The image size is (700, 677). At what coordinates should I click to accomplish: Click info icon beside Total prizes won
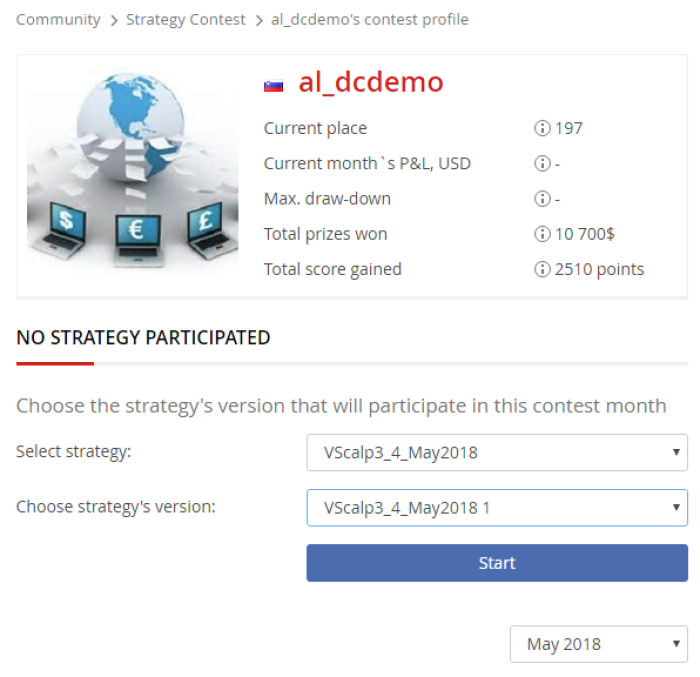[542, 234]
